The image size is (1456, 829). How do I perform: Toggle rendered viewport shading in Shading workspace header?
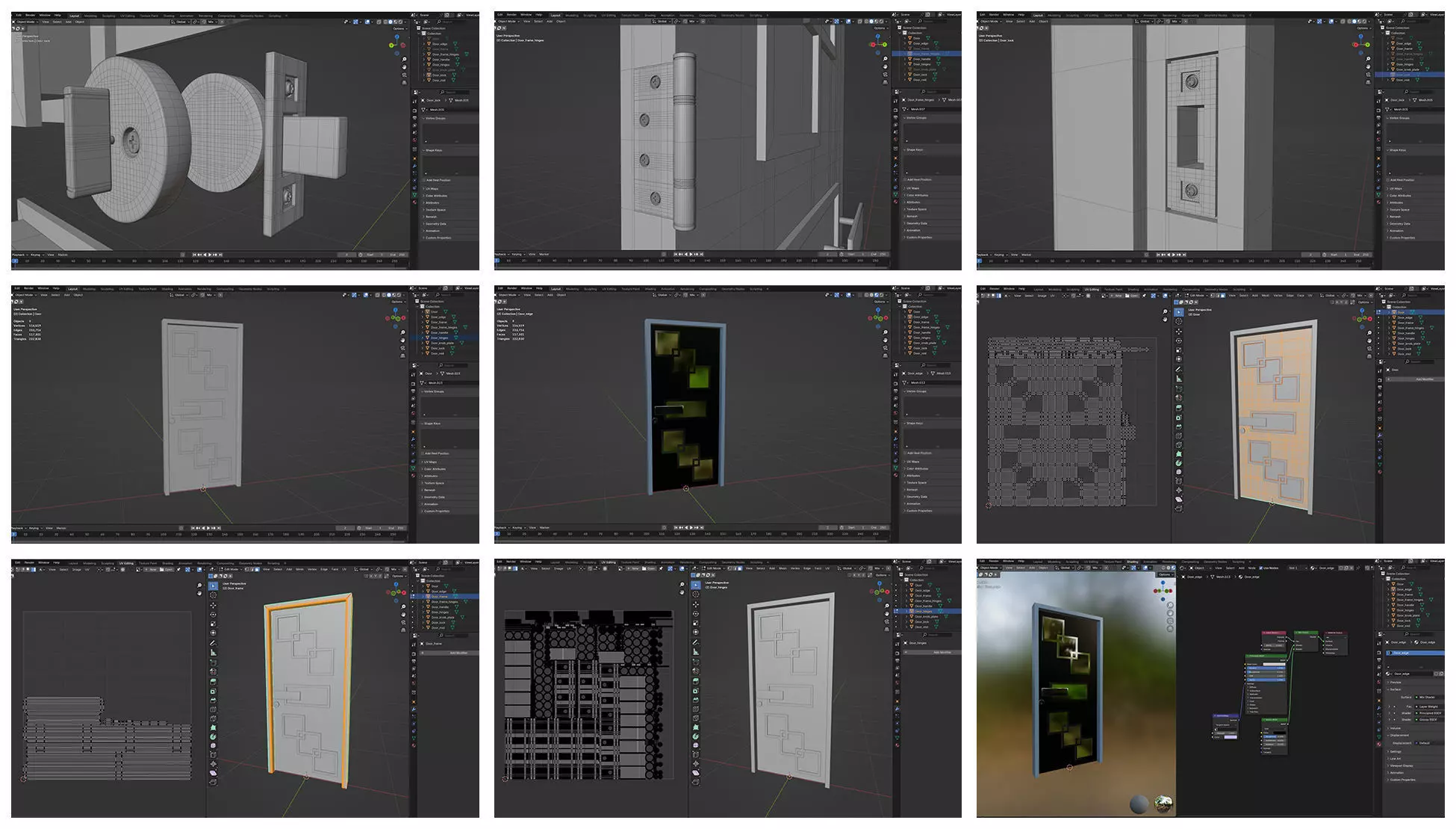(x=1173, y=568)
